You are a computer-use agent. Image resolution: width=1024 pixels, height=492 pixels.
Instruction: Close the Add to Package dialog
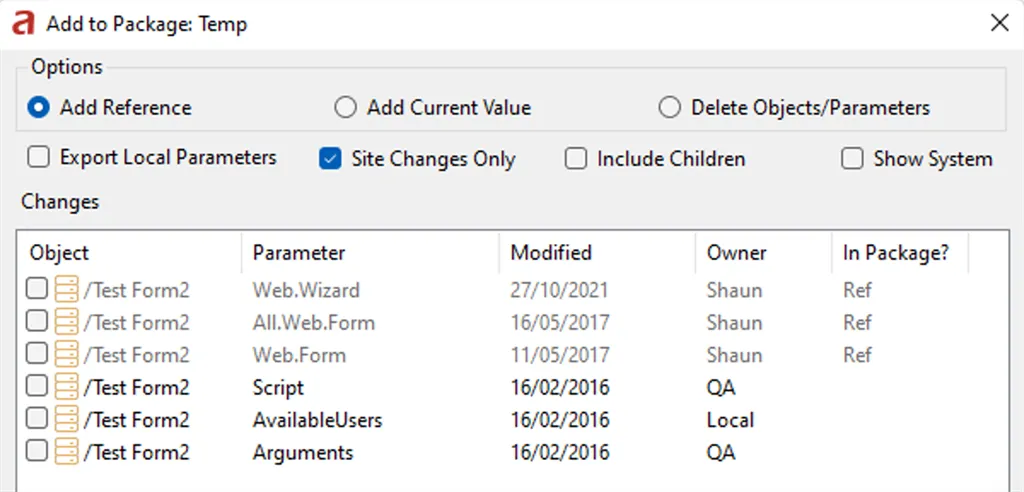tap(1000, 24)
